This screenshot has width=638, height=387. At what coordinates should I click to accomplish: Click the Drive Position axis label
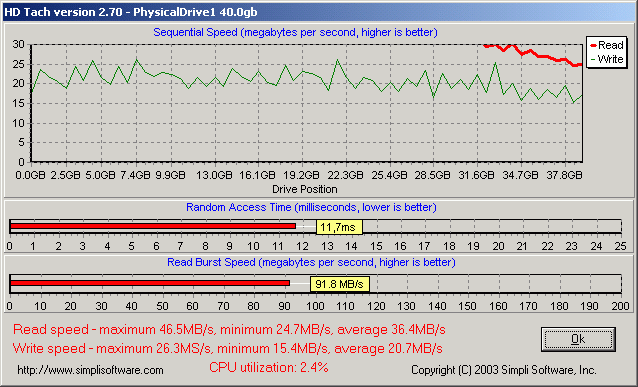point(305,189)
